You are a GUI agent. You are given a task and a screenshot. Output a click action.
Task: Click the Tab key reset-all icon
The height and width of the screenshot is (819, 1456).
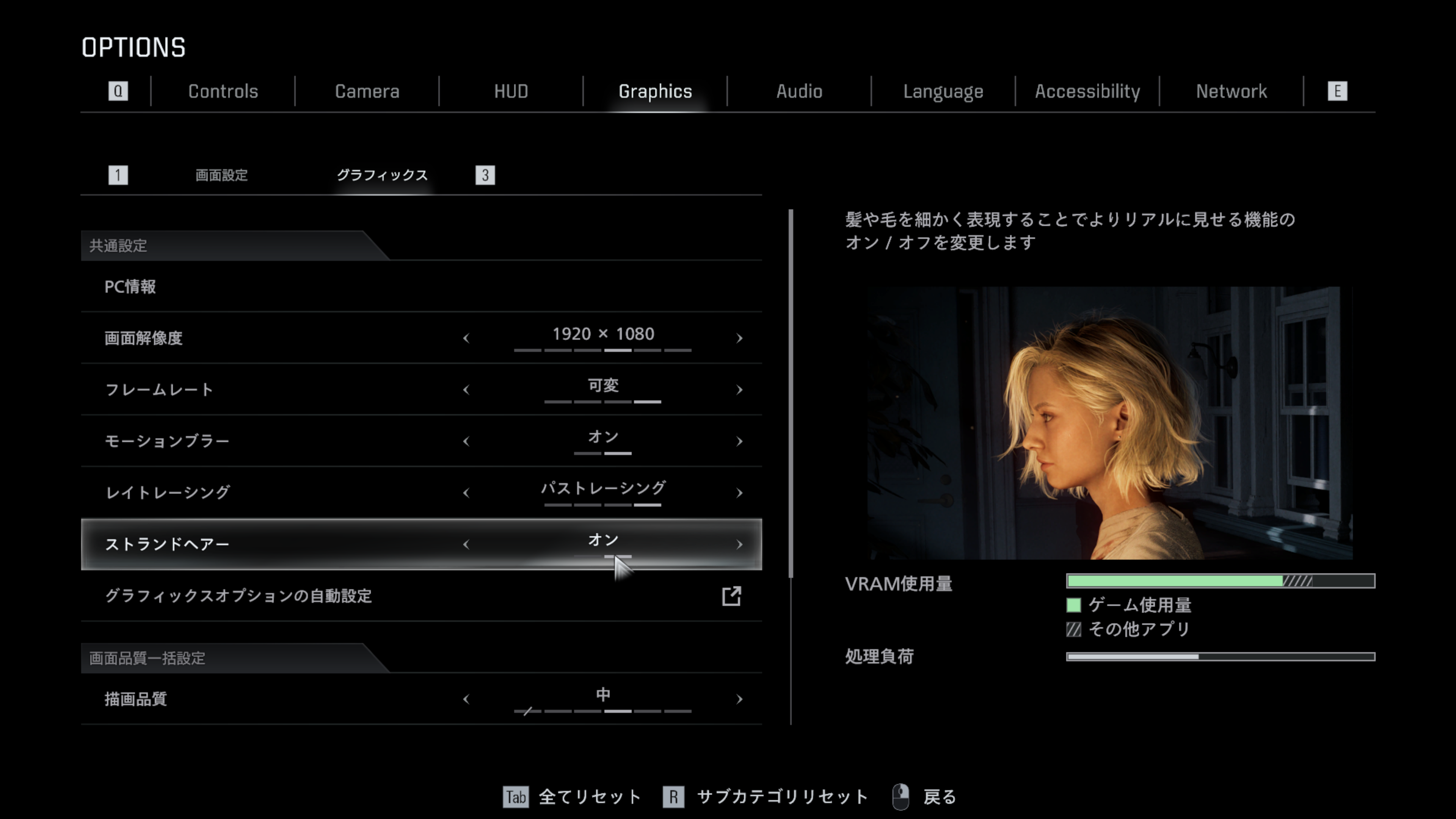515,797
